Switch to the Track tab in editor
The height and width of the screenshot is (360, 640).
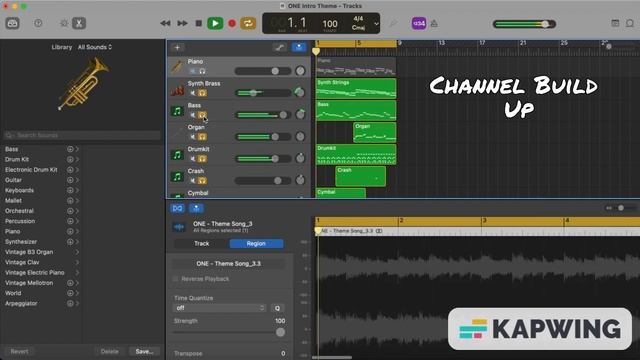tap(201, 244)
